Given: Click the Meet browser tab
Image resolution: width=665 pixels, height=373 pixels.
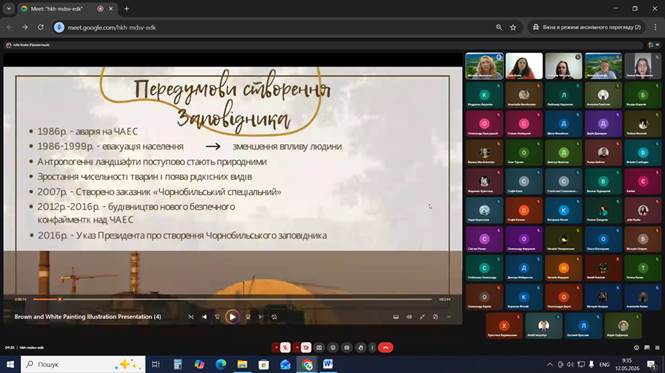Looking at the screenshot, I should point(68,8).
